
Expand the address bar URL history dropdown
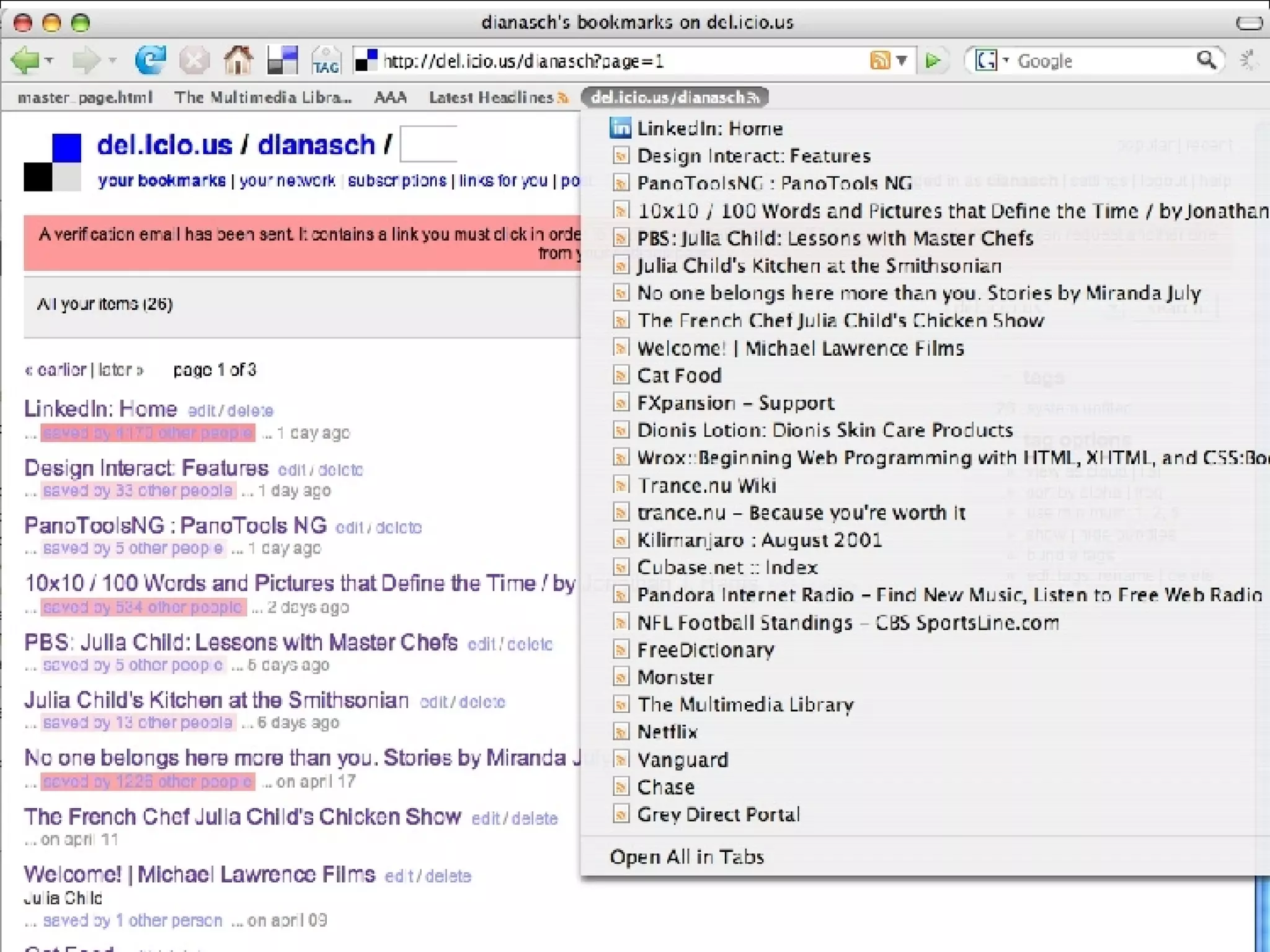902,60
